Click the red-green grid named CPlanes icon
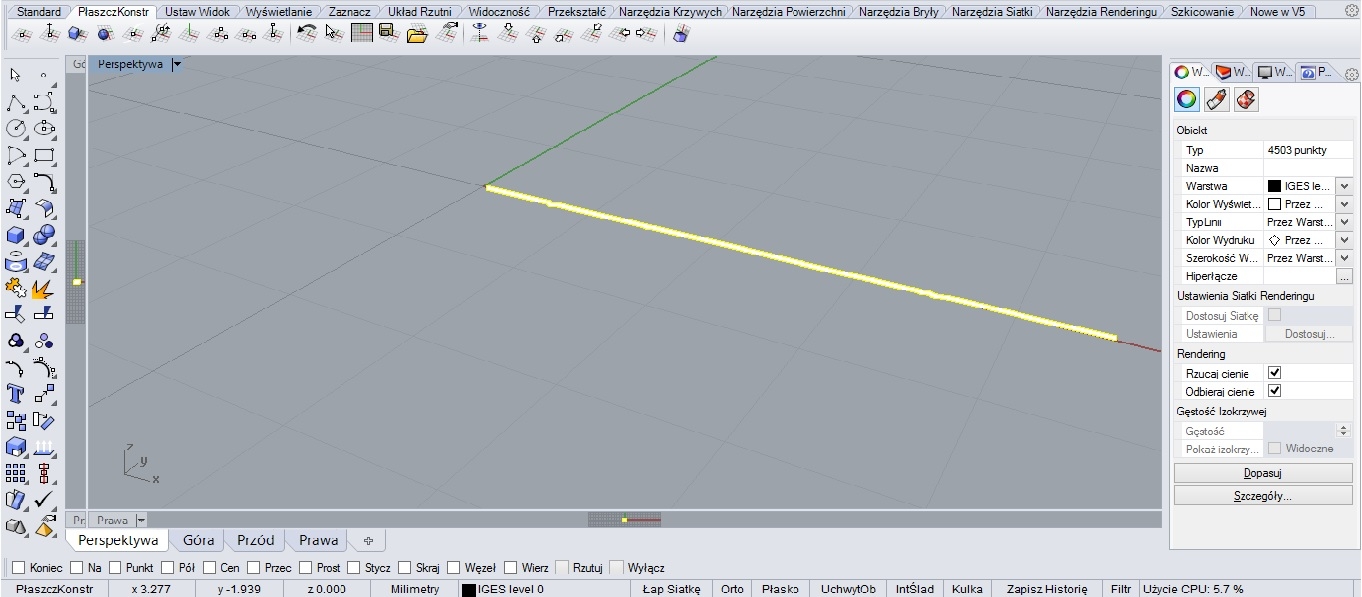 click(362, 33)
